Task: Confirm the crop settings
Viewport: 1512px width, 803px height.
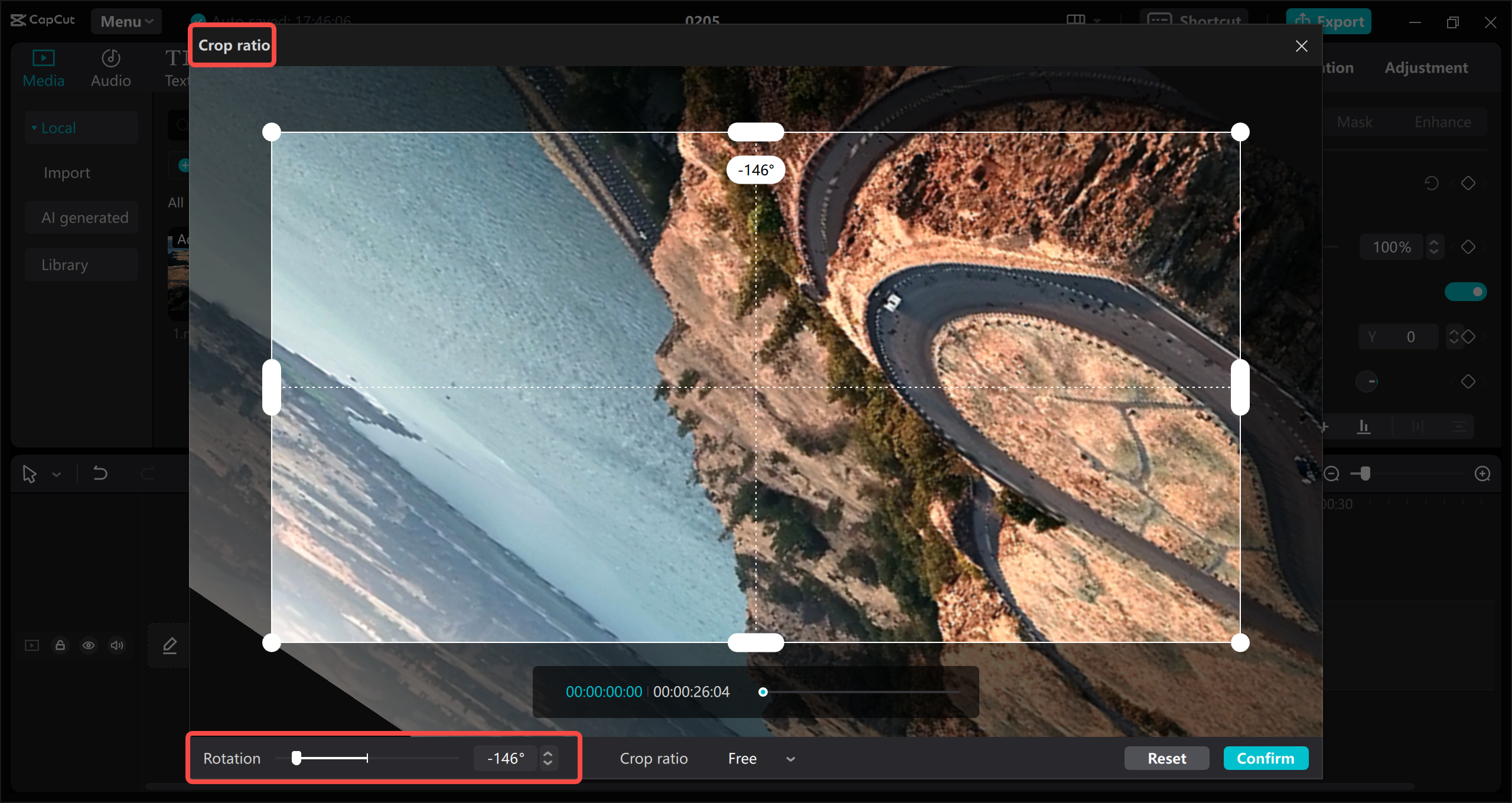Action: click(x=1266, y=758)
